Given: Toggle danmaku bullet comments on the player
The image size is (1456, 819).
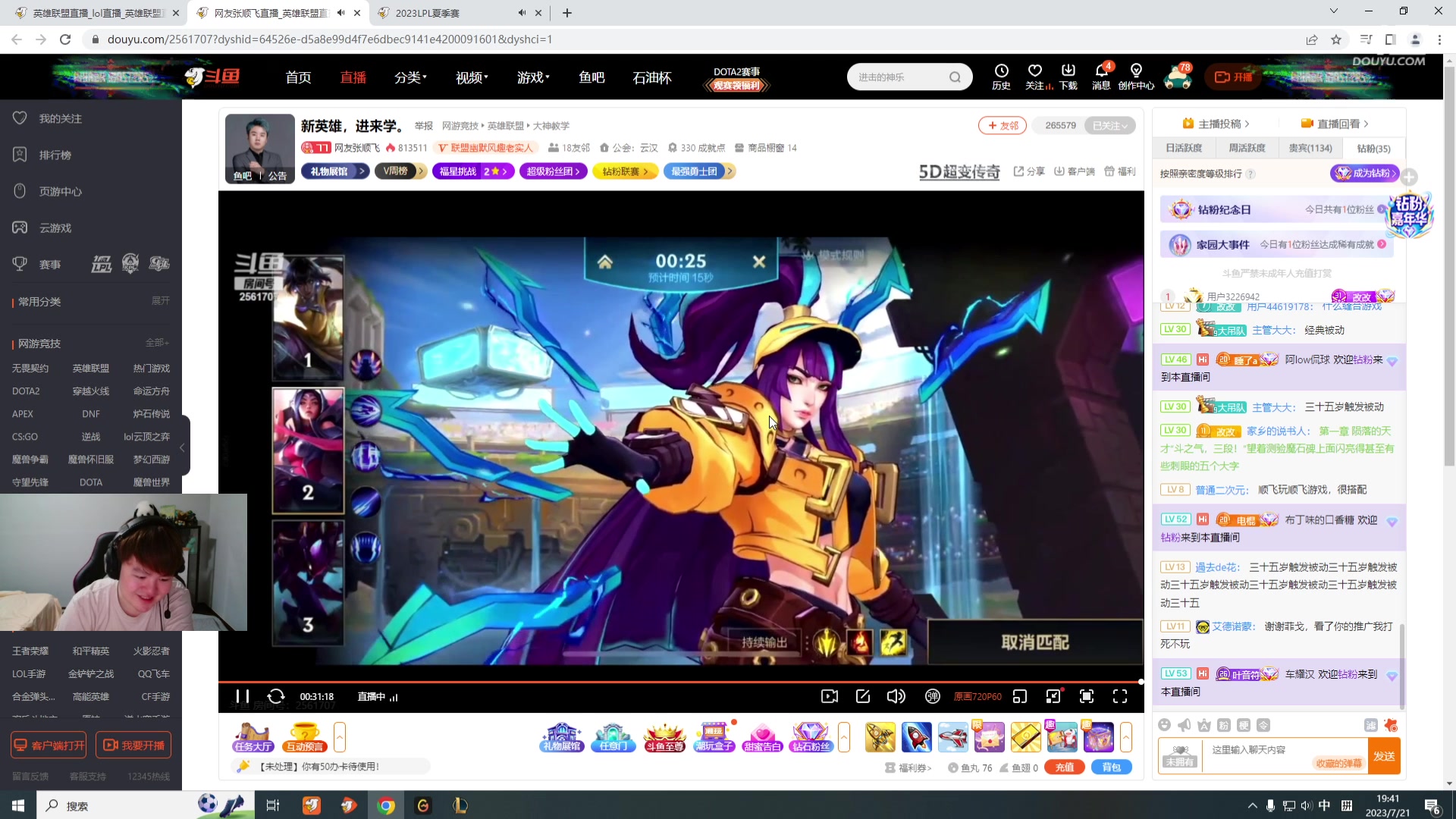Looking at the screenshot, I should 933,696.
